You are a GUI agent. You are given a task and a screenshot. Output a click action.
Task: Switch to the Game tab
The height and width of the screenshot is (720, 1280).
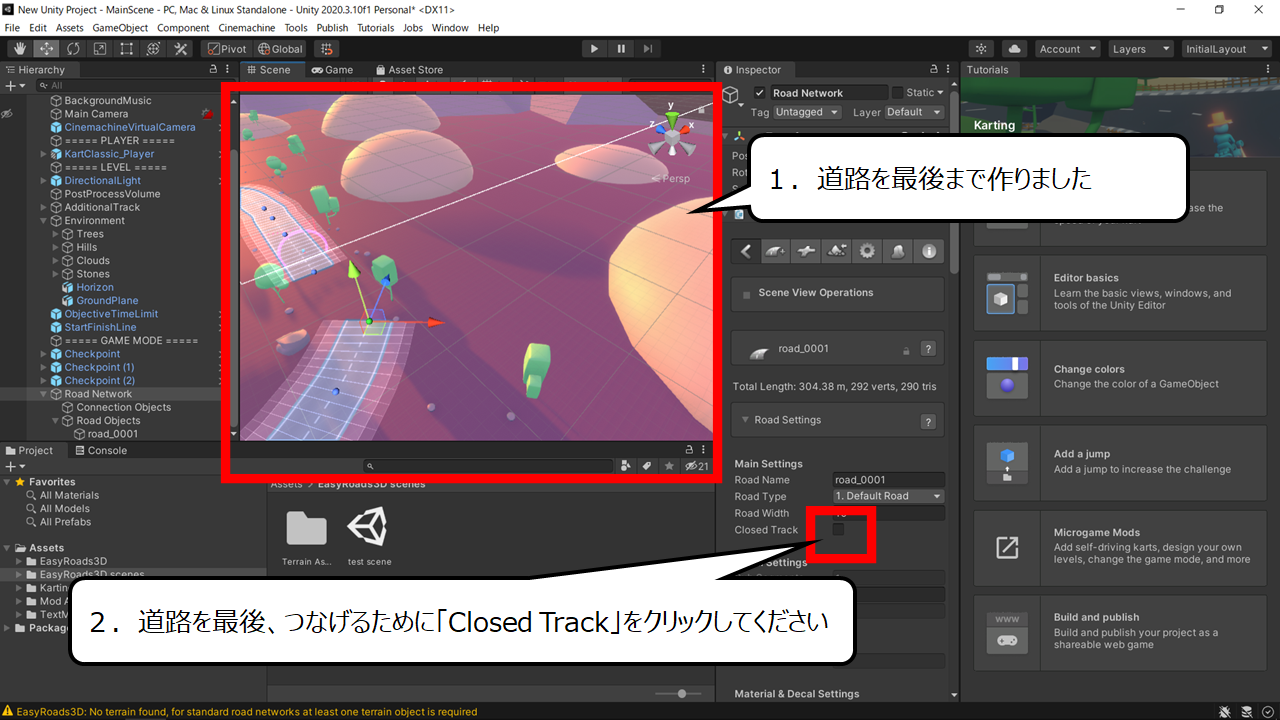tap(332, 70)
